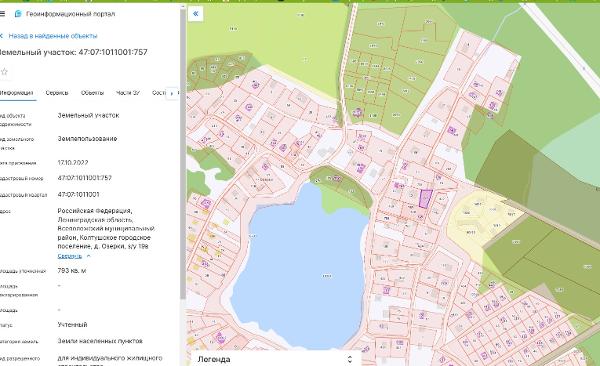Click the purple highlighted parcel on map
The image size is (600, 366).
425,198
